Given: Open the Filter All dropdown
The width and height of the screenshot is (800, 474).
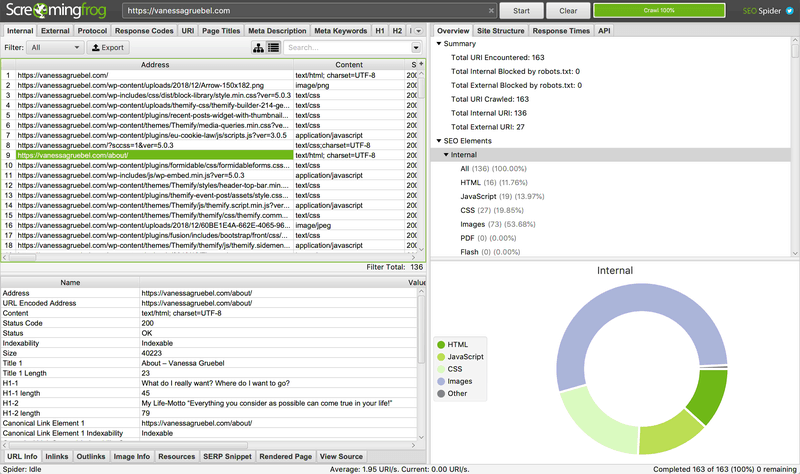Looking at the screenshot, I should (55, 47).
